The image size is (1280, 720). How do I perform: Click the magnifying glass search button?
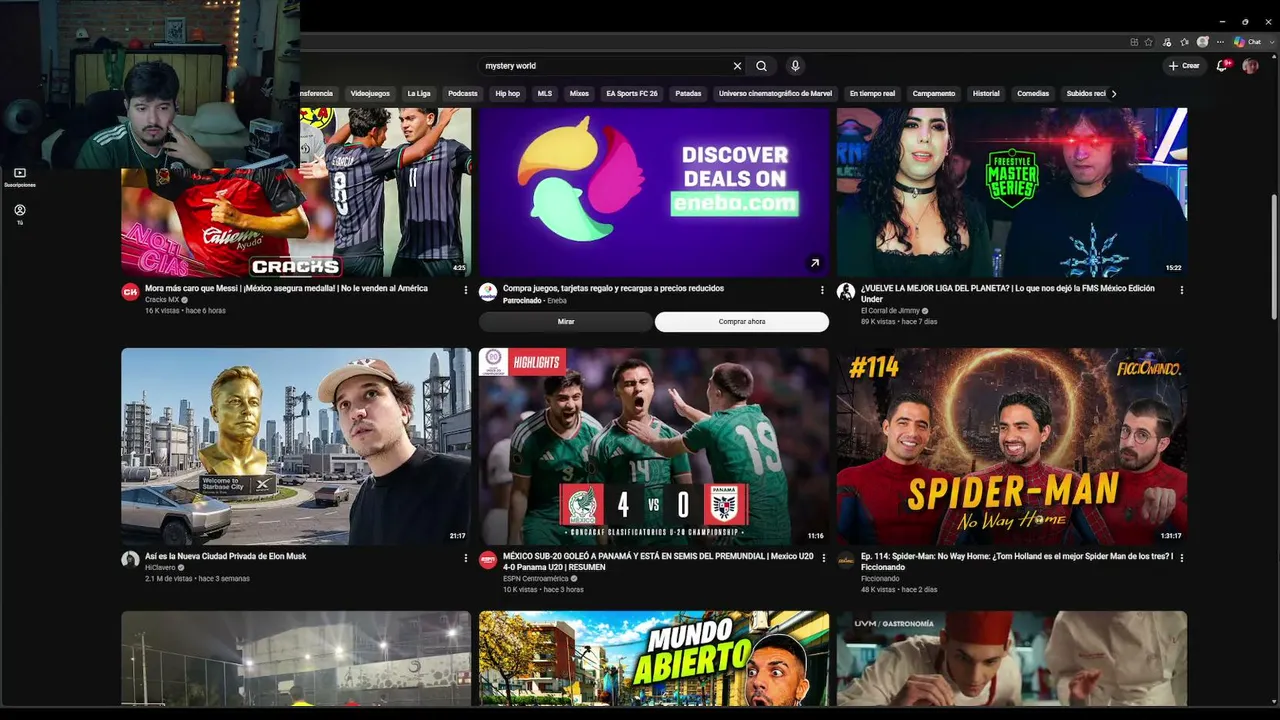pos(761,66)
